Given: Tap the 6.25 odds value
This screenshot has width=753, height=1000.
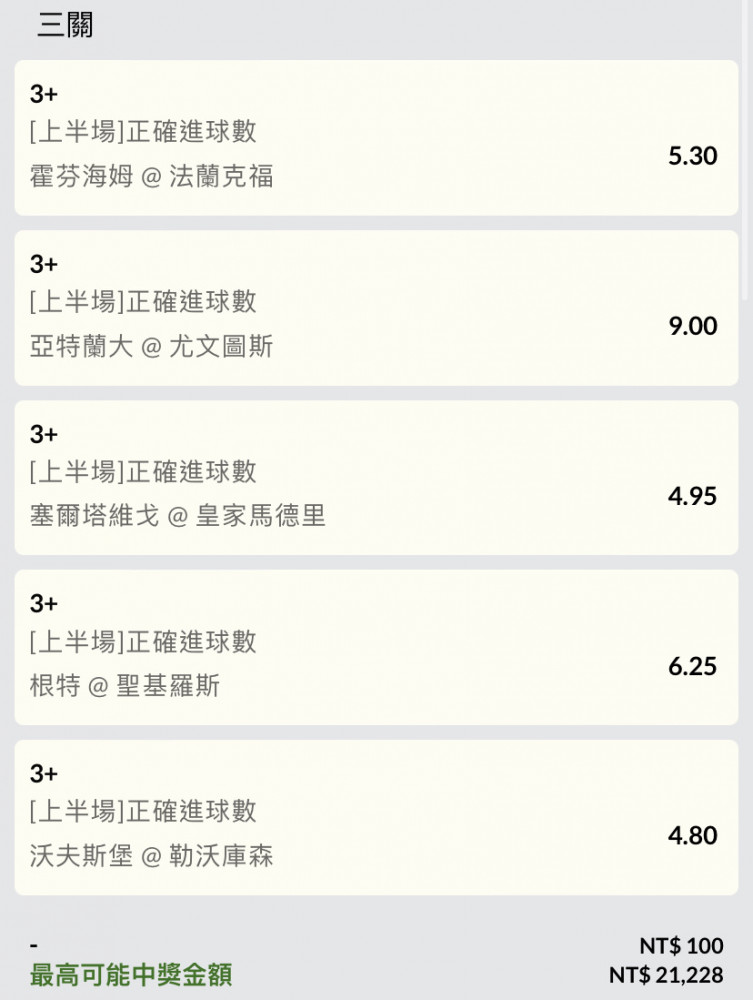Looking at the screenshot, I should click(x=692, y=666).
